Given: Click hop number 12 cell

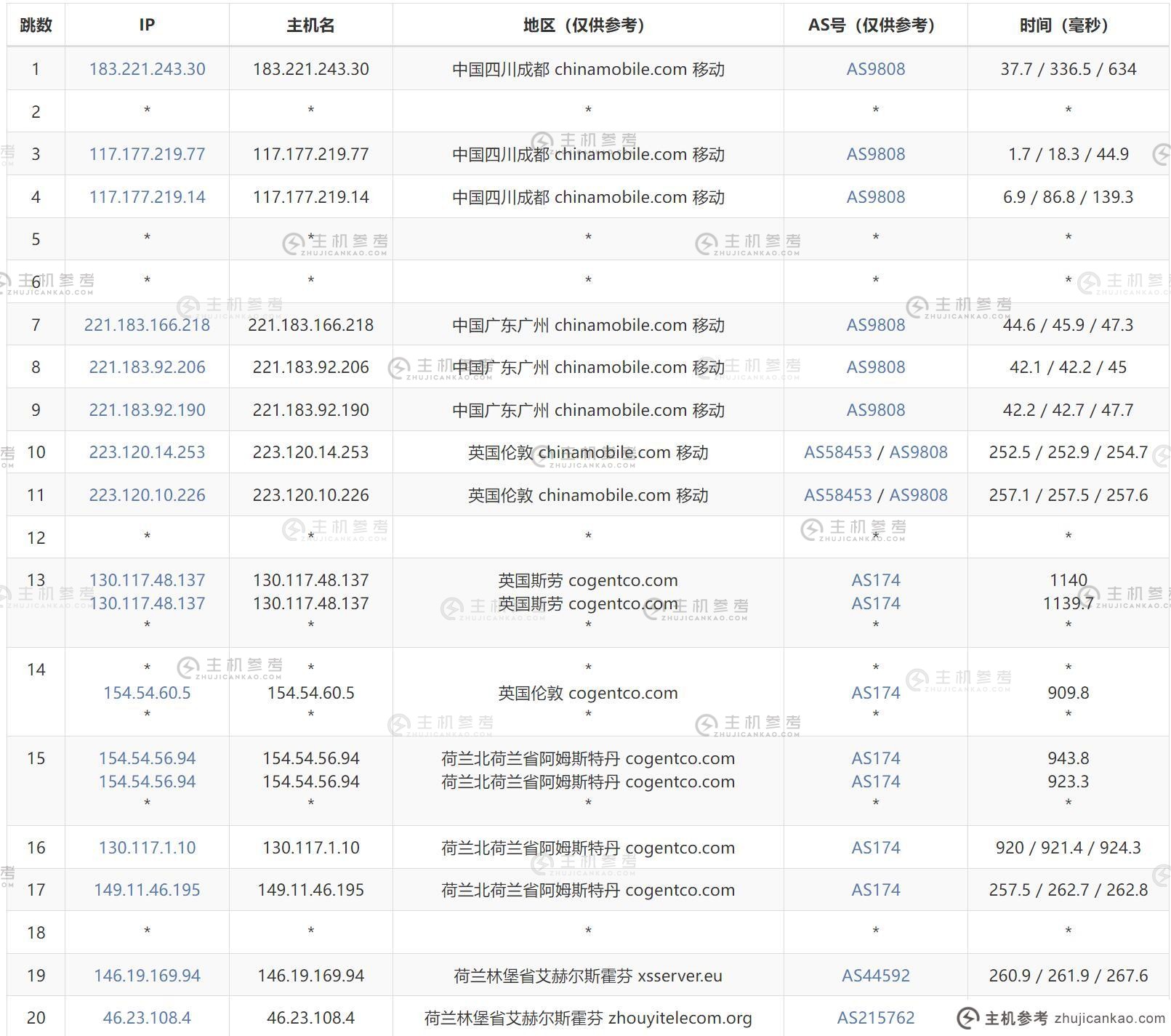Looking at the screenshot, I should [x=36, y=537].
